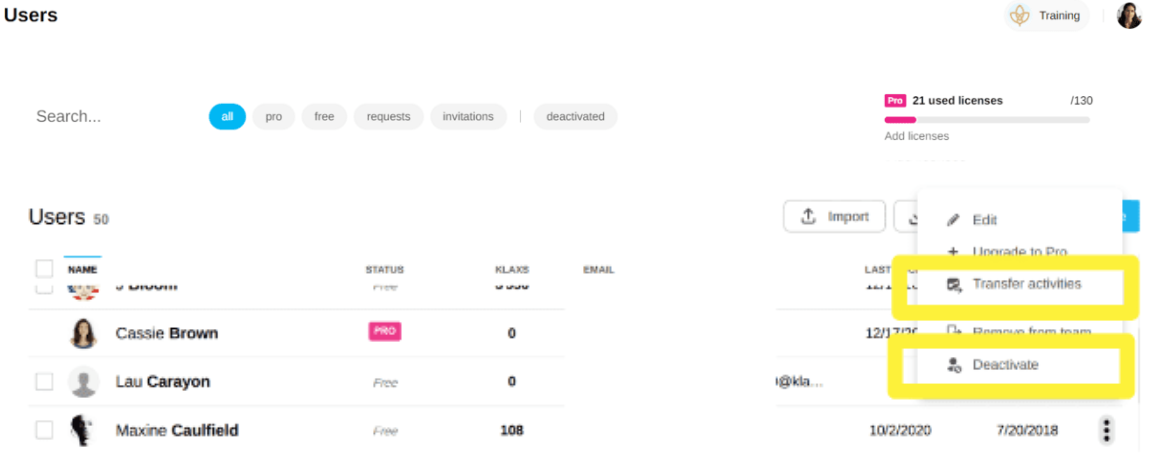Filter users by the pro tab
The height and width of the screenshot is (471, 1150).
(273, 117)
